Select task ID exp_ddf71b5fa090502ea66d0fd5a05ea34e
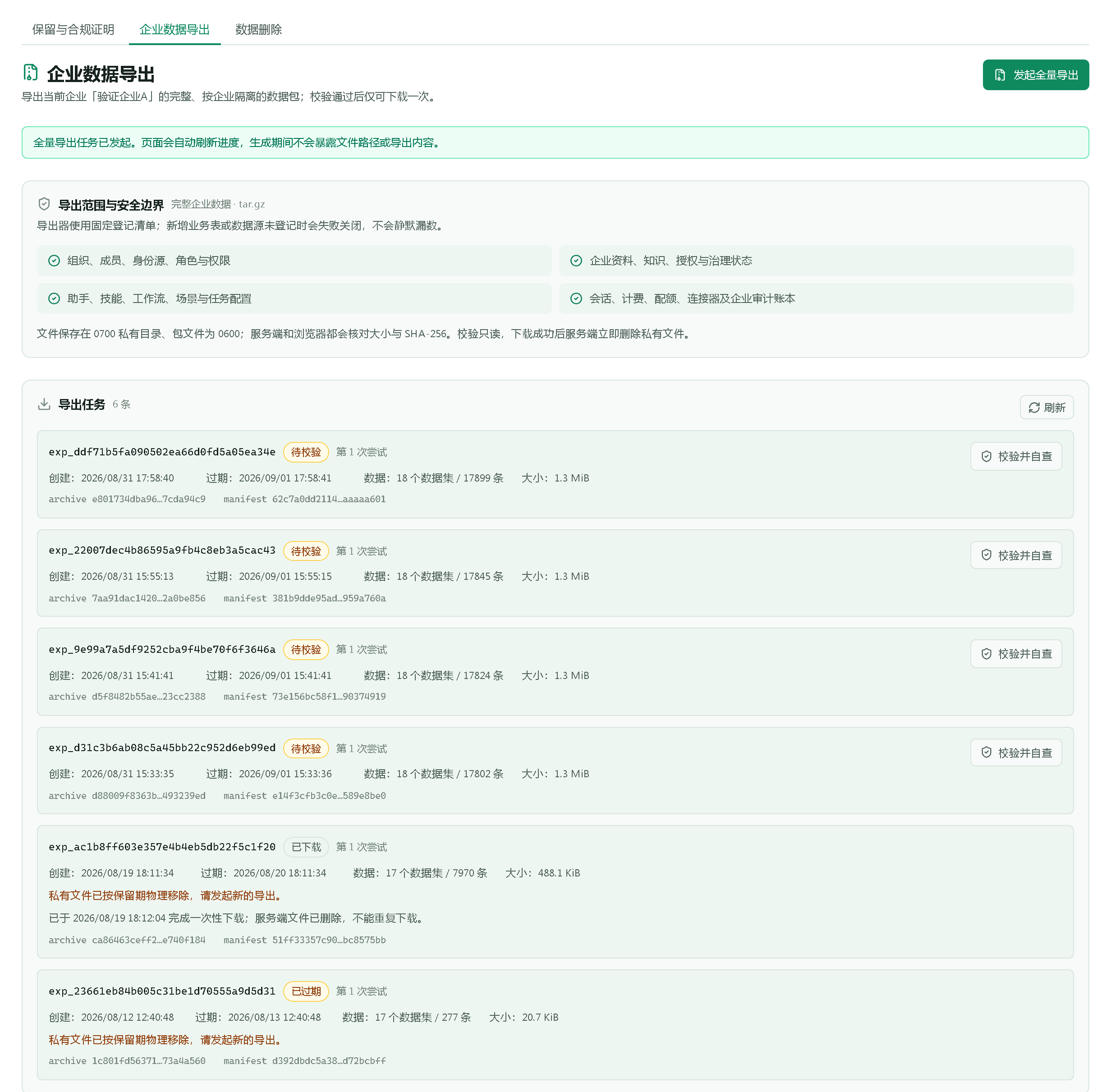This screenshot has height=1092, width=1111. 162,452
